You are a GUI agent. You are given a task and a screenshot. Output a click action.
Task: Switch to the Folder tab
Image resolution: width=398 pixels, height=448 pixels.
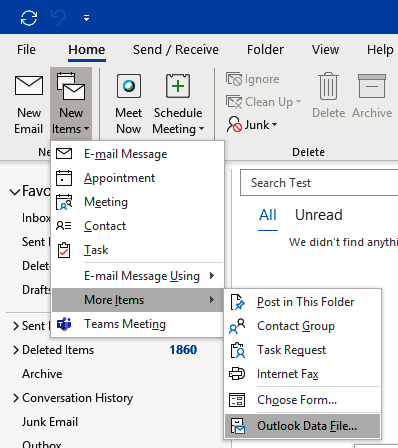click(x=265, y=50)
